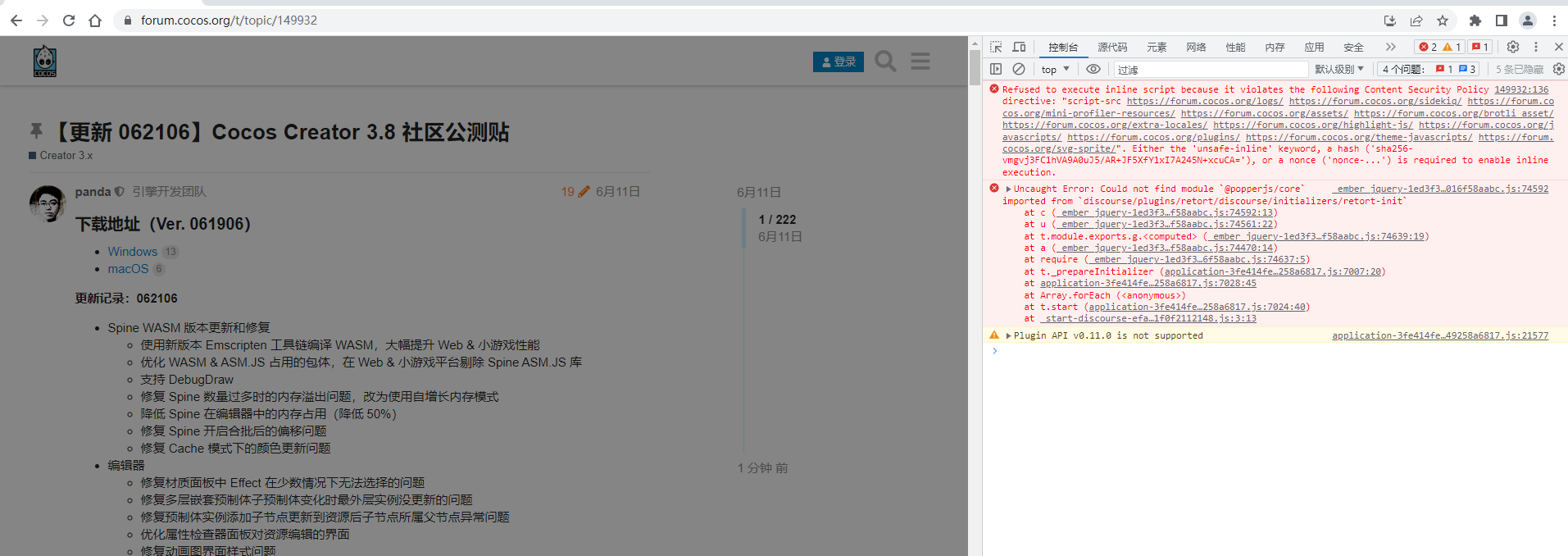The height and width of the screenshot is (556, 1568).
Task: Click the 登录 login button
Action: pos(839,62)
